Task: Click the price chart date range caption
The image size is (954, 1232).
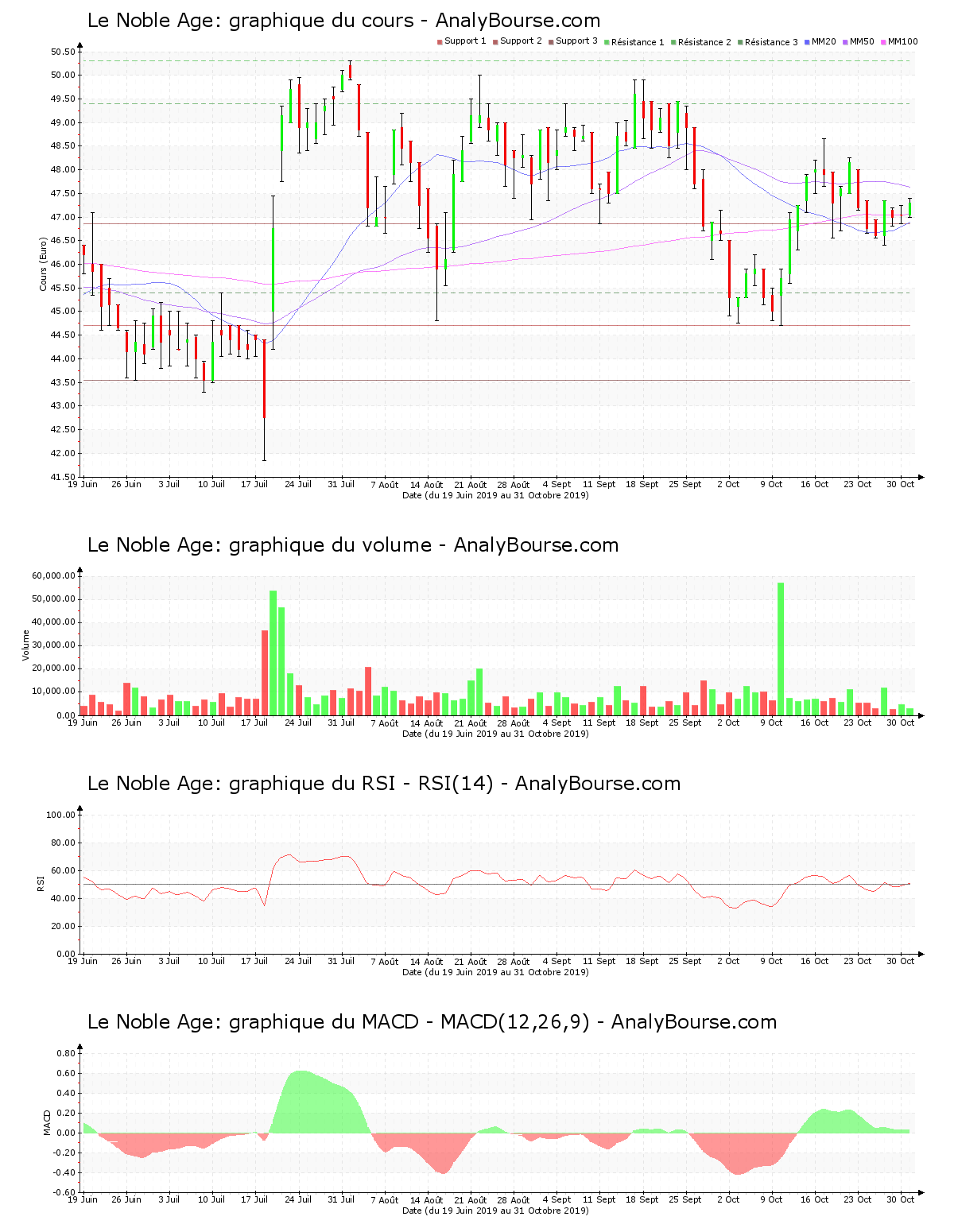Action: [495, 495]
